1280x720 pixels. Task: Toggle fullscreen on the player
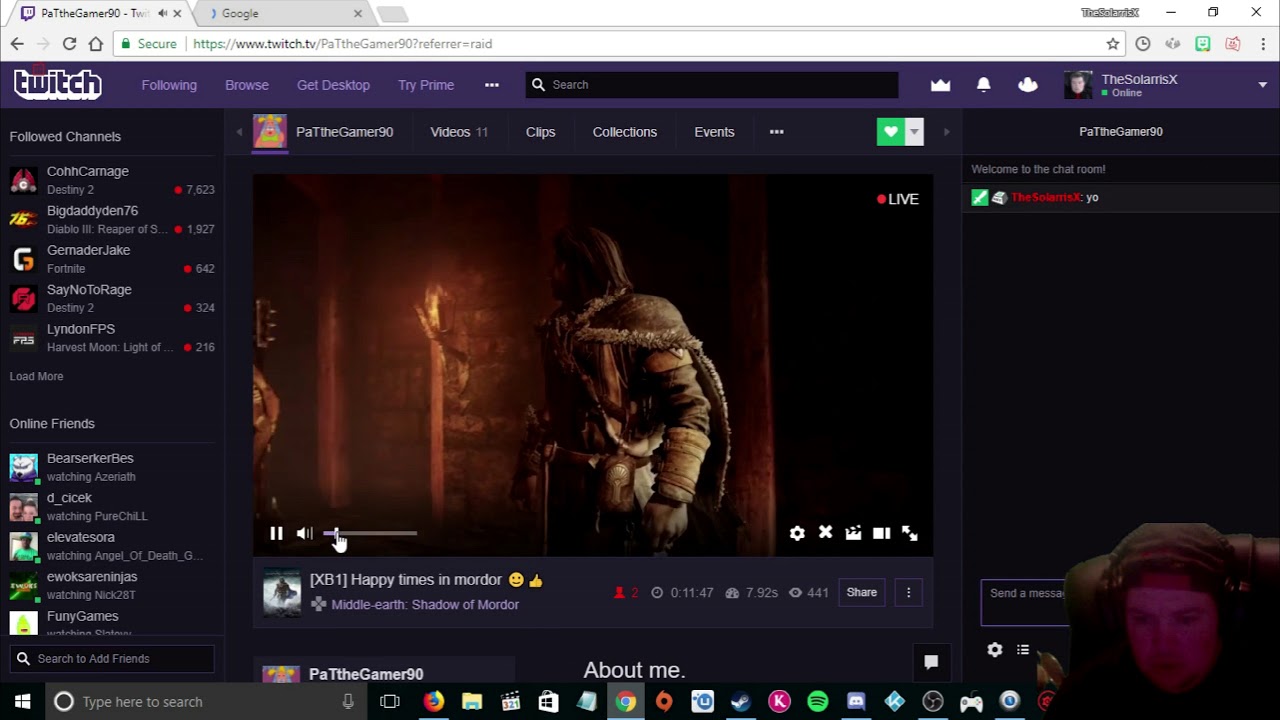[910, 534]
